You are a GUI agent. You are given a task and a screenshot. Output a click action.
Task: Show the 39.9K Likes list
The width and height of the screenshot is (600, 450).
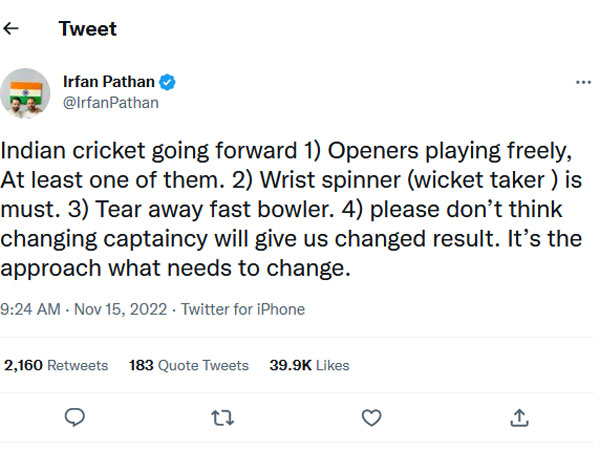[x=309, y=365]
